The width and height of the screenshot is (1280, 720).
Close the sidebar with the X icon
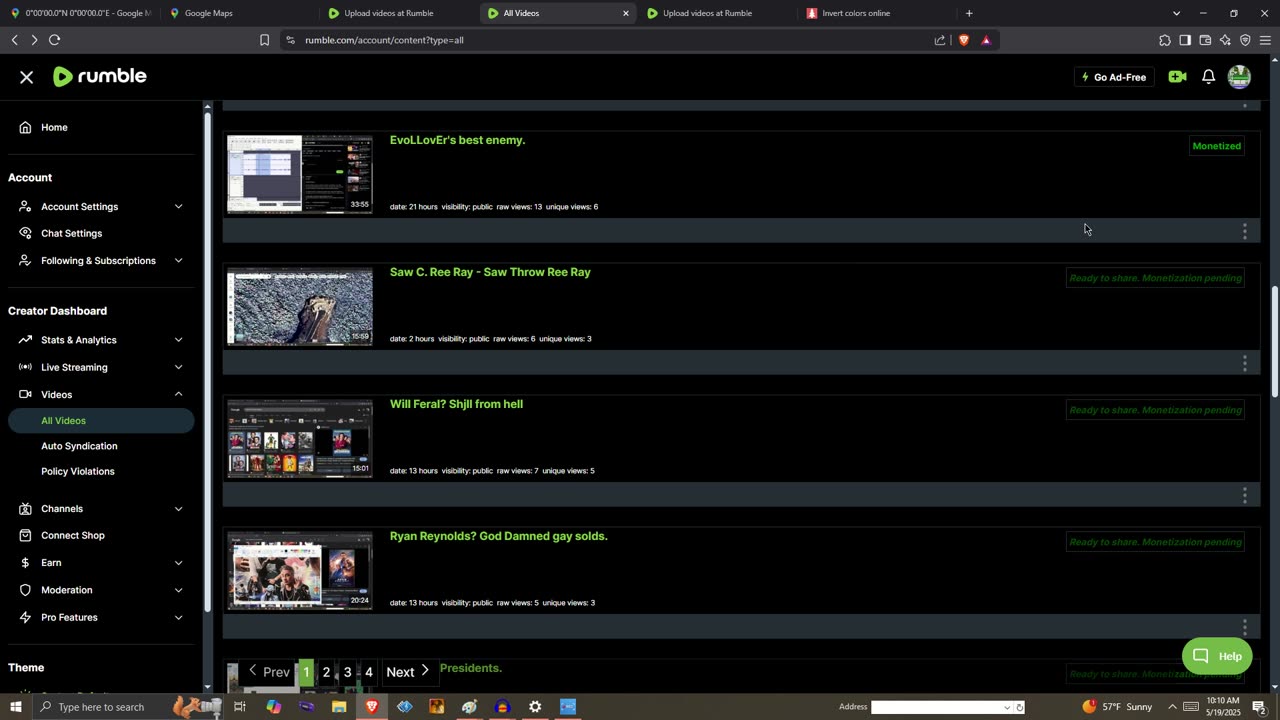(x=27, y=77)
